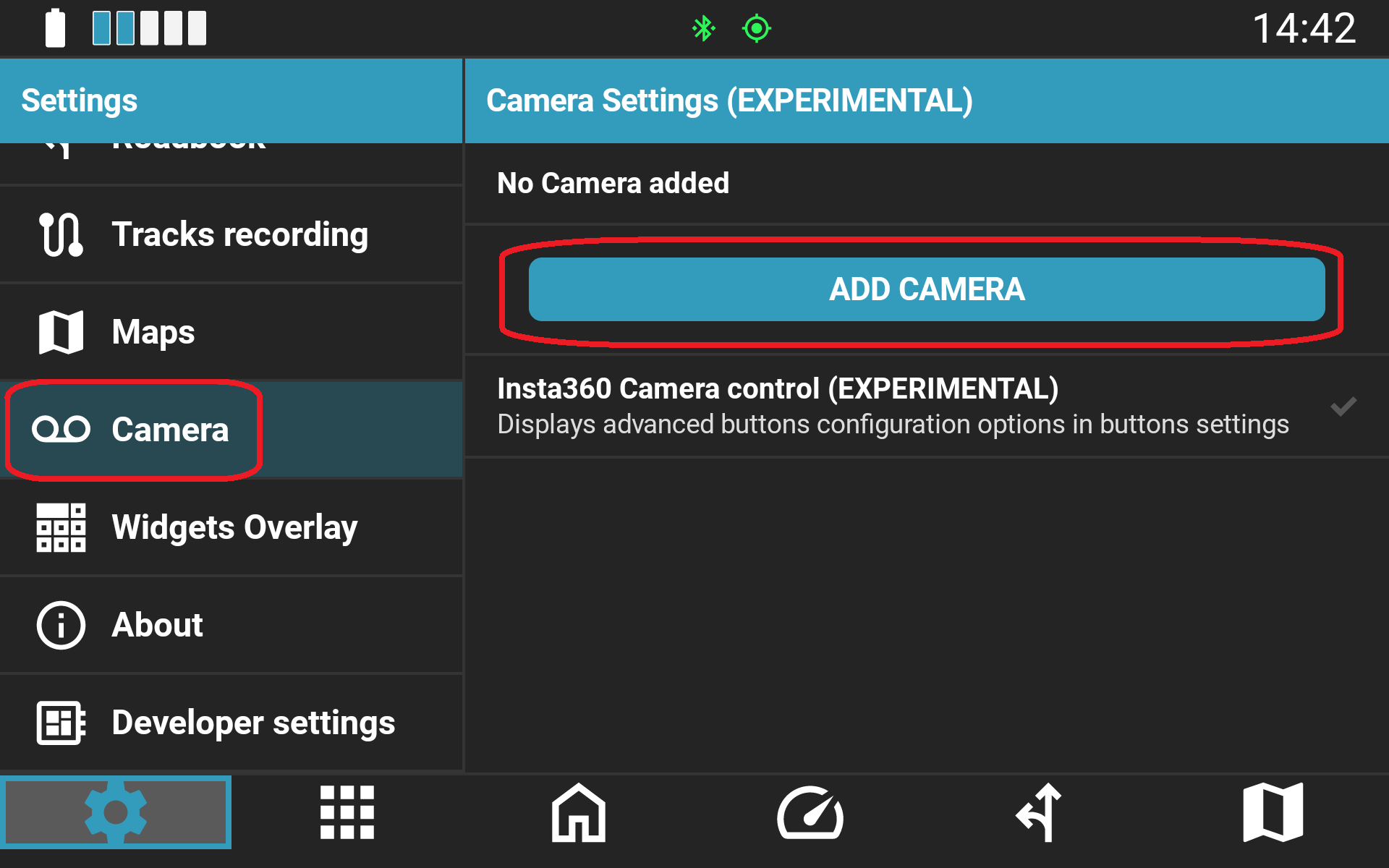Open the roadbook turn-arrow view
Viewport: 1389px width, 868px height.
(x=1040, y=812)
